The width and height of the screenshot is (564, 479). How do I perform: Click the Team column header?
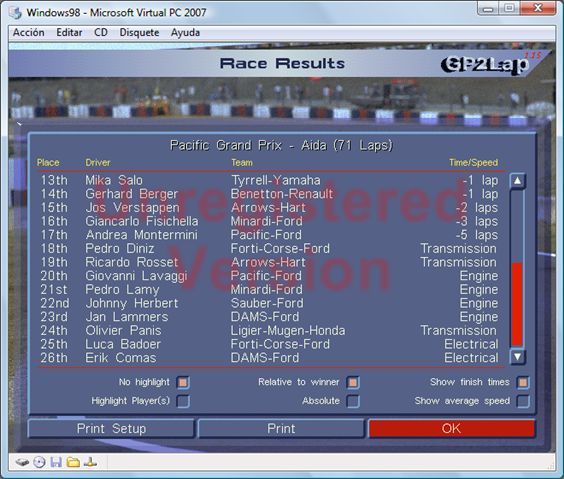click(242, 163)
